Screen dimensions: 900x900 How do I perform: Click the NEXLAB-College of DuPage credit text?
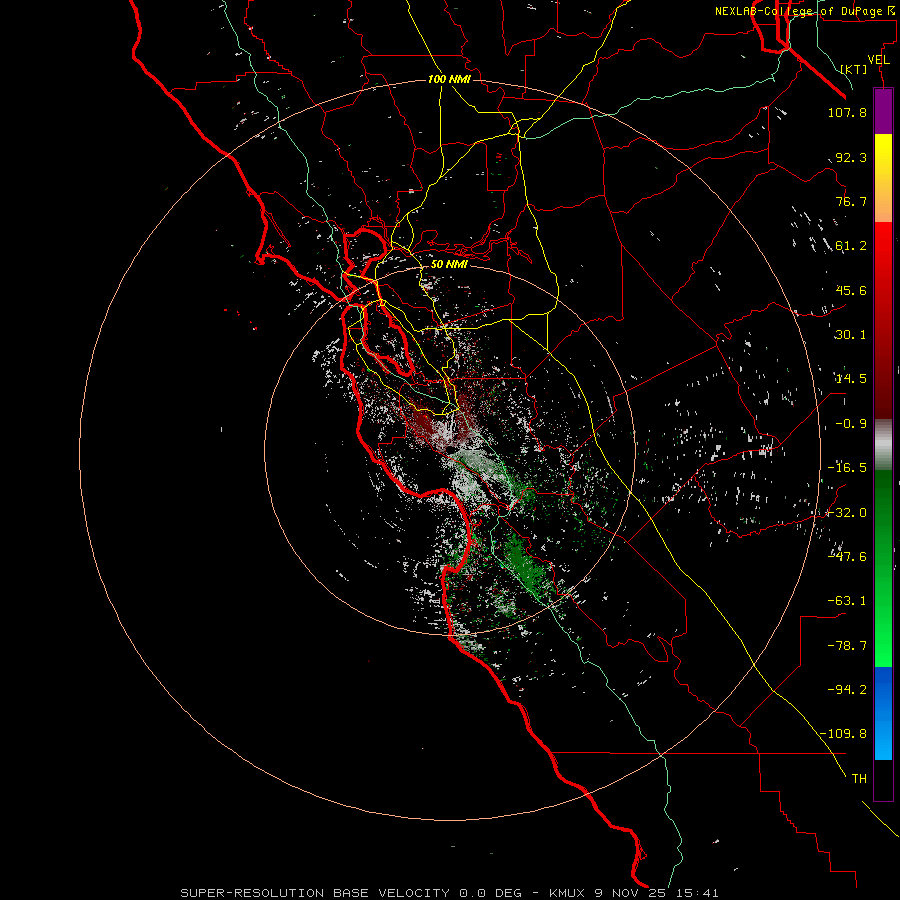coord(806,11)
